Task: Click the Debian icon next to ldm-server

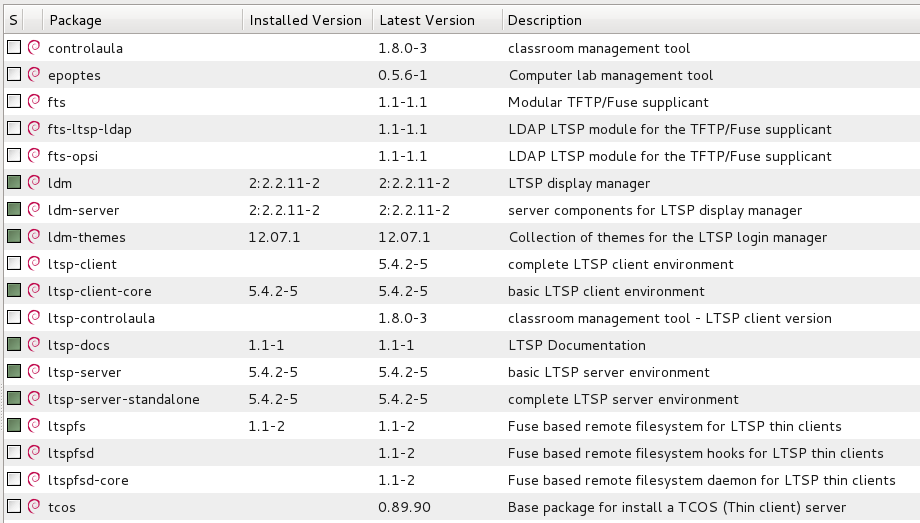Action: 34,210
